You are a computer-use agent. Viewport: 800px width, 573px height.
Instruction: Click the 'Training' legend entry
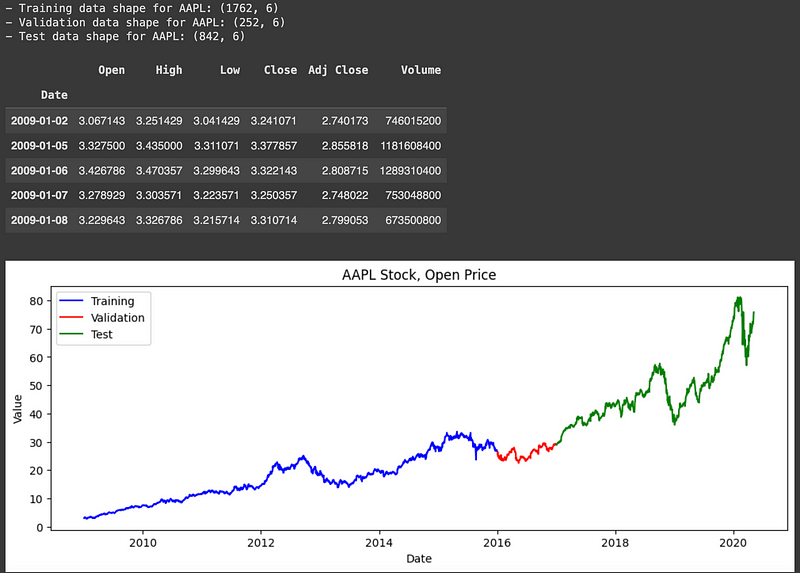(113, 301)
